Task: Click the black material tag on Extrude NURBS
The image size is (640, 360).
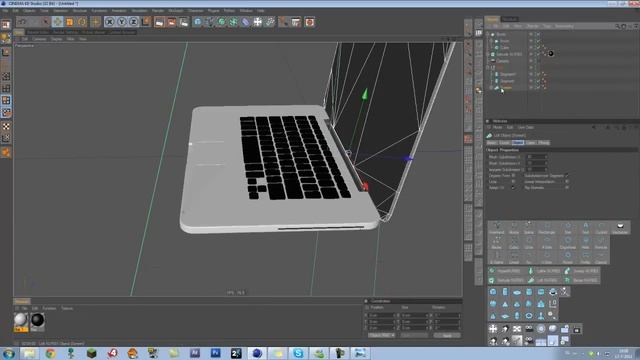Action: [551, 53]
